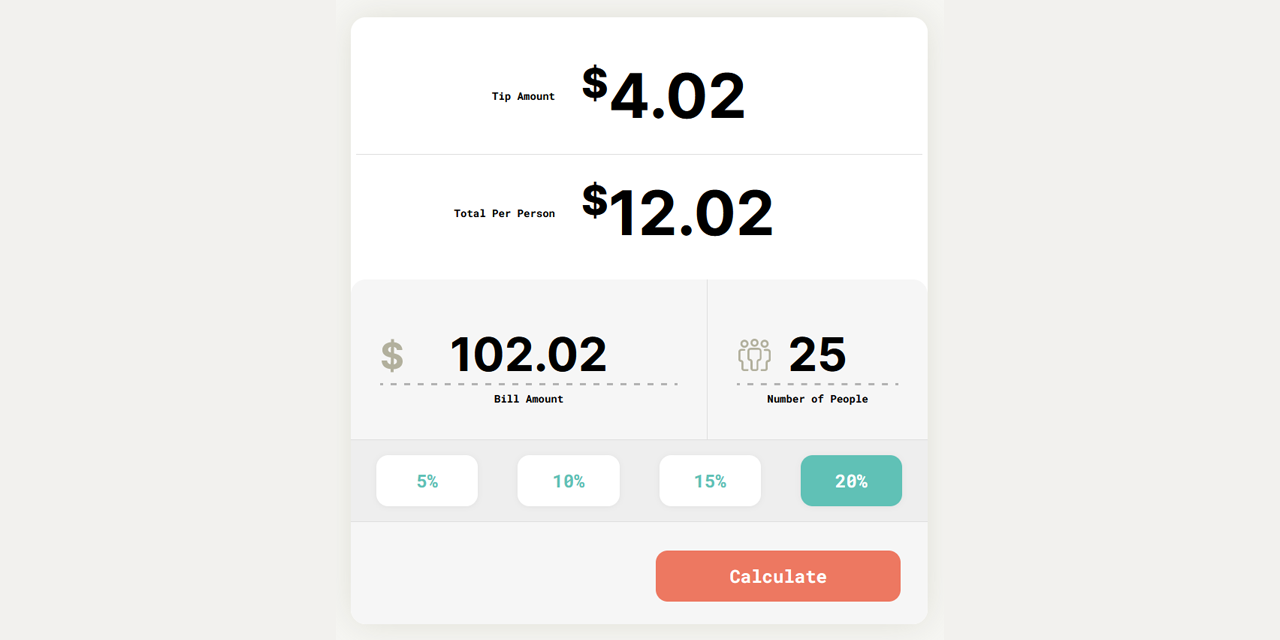The width and height of the screenshot is (1280, 640).
Task: Click the Calculate button
Action: 778,576
